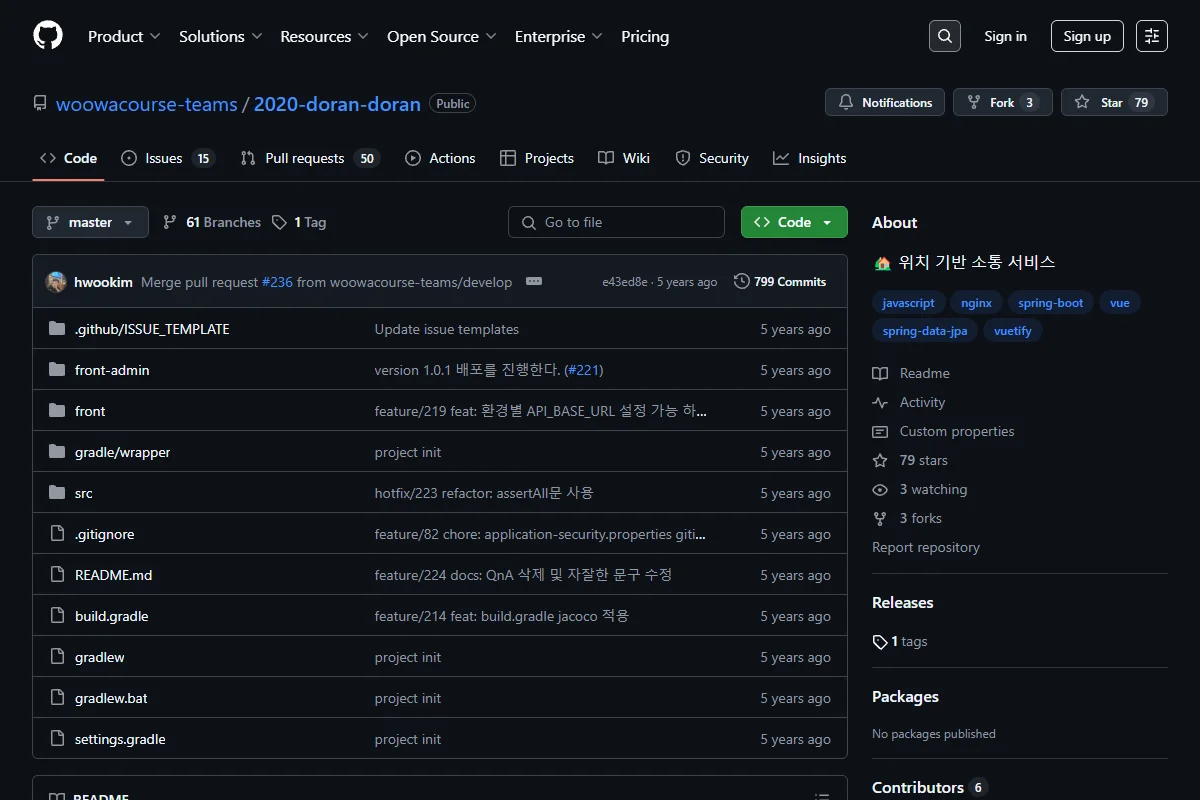Click the Sign up button
This screenshot has width=1200, height=800.
pyautogui.click(x=1087, y=36)
